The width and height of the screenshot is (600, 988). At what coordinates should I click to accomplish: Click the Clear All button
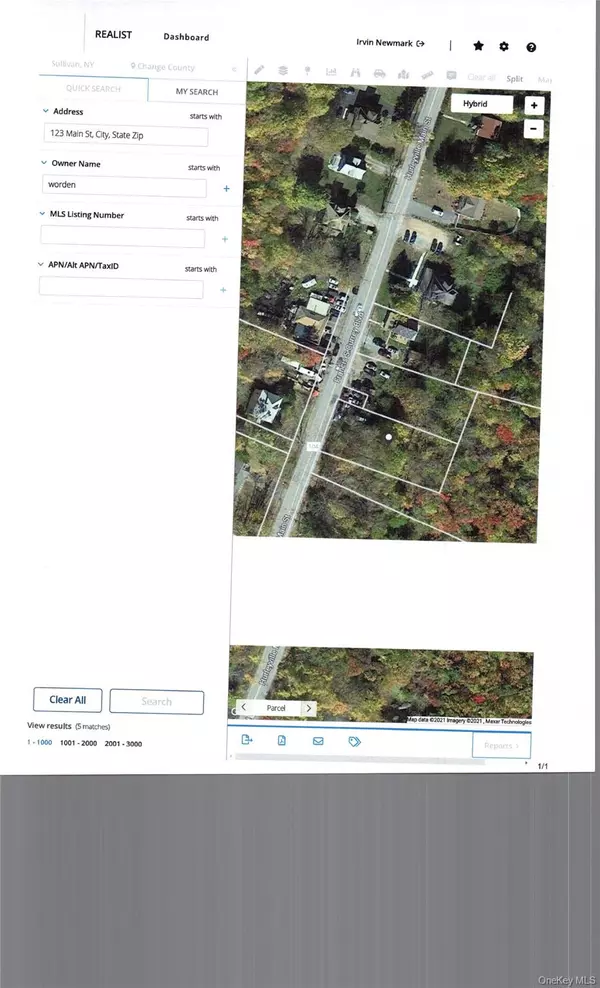67,699
